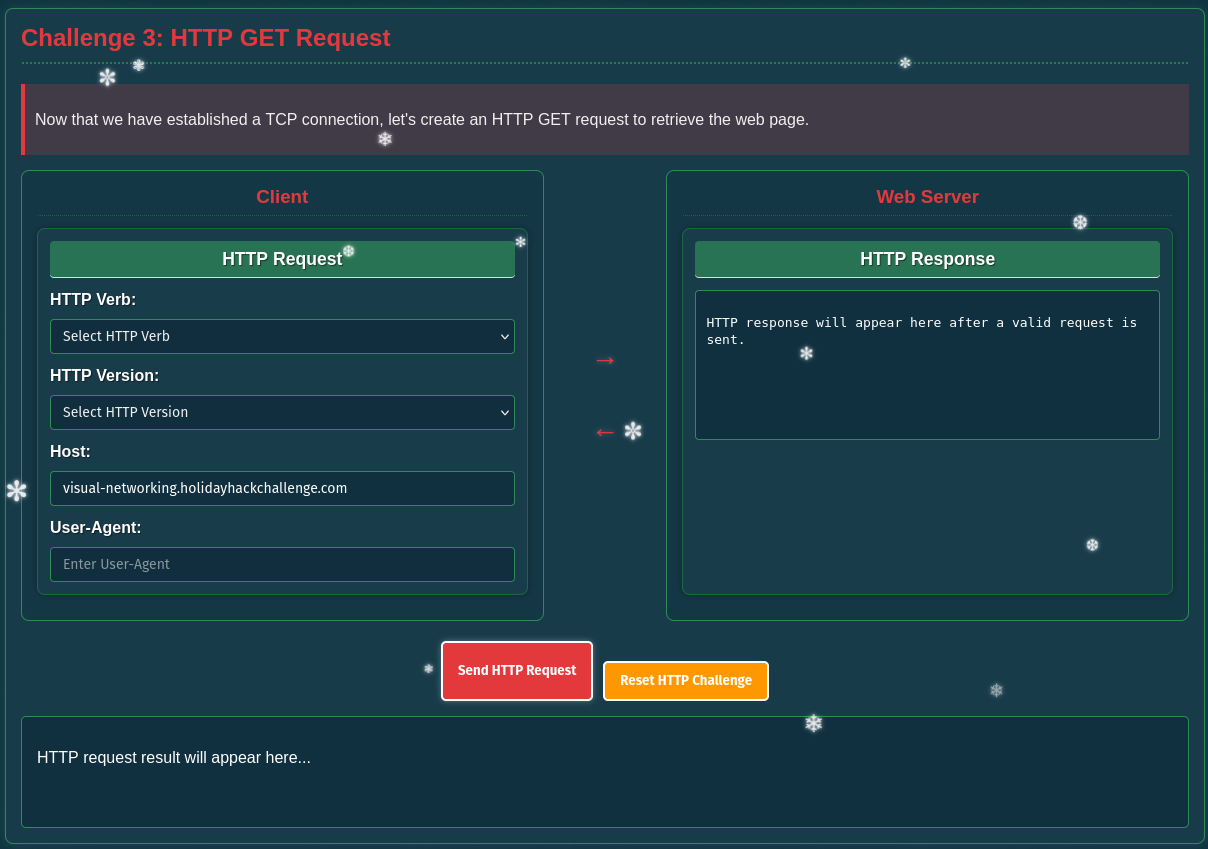
Task: Click the snowflake icon beside HTTP Request header
Action: pyautogui.click(x=348, y=253)
